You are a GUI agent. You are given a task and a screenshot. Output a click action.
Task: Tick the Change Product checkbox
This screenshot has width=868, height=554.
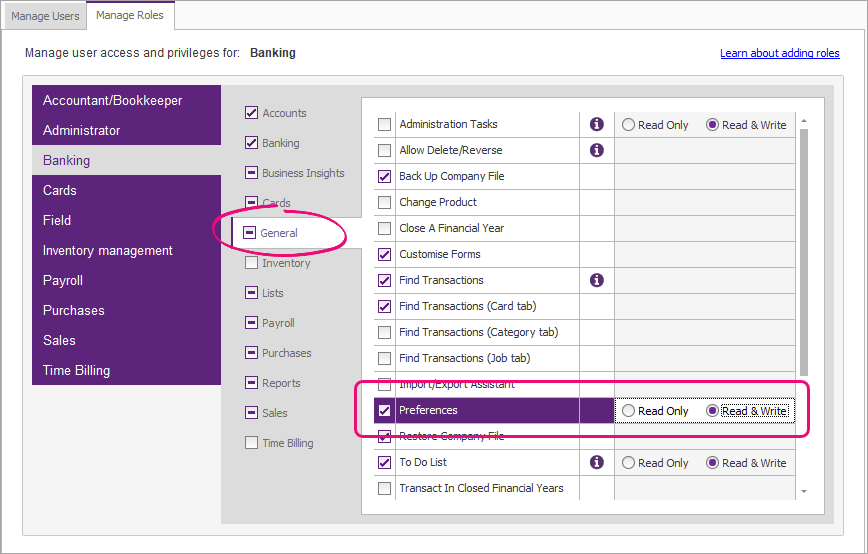pos(384,203)
